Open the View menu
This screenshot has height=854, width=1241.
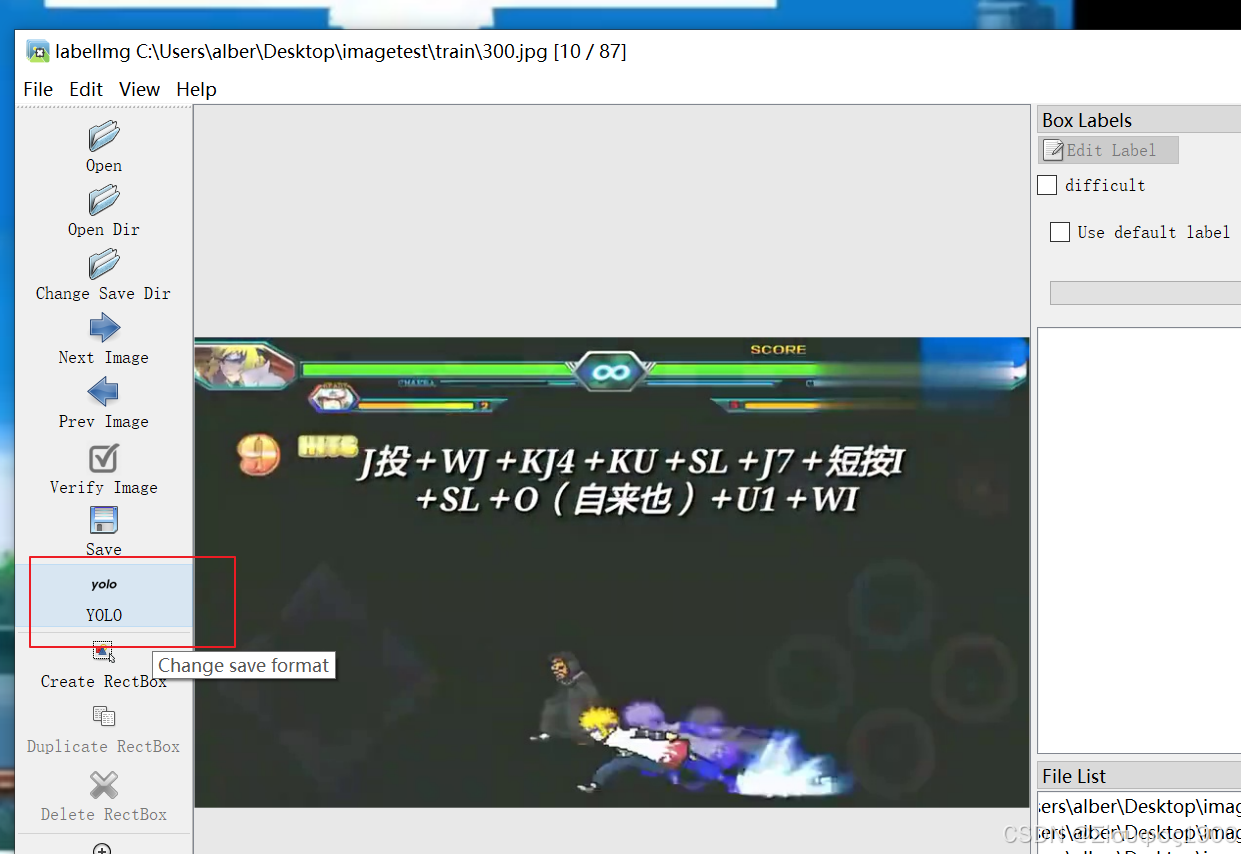tap(139, 89)
